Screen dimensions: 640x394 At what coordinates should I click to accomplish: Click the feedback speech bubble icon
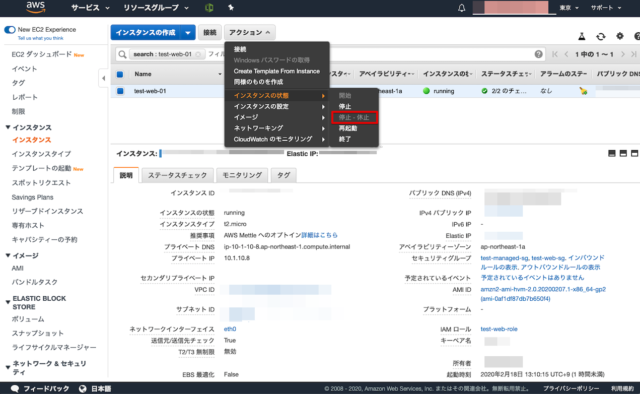click(x=15, y=388)
